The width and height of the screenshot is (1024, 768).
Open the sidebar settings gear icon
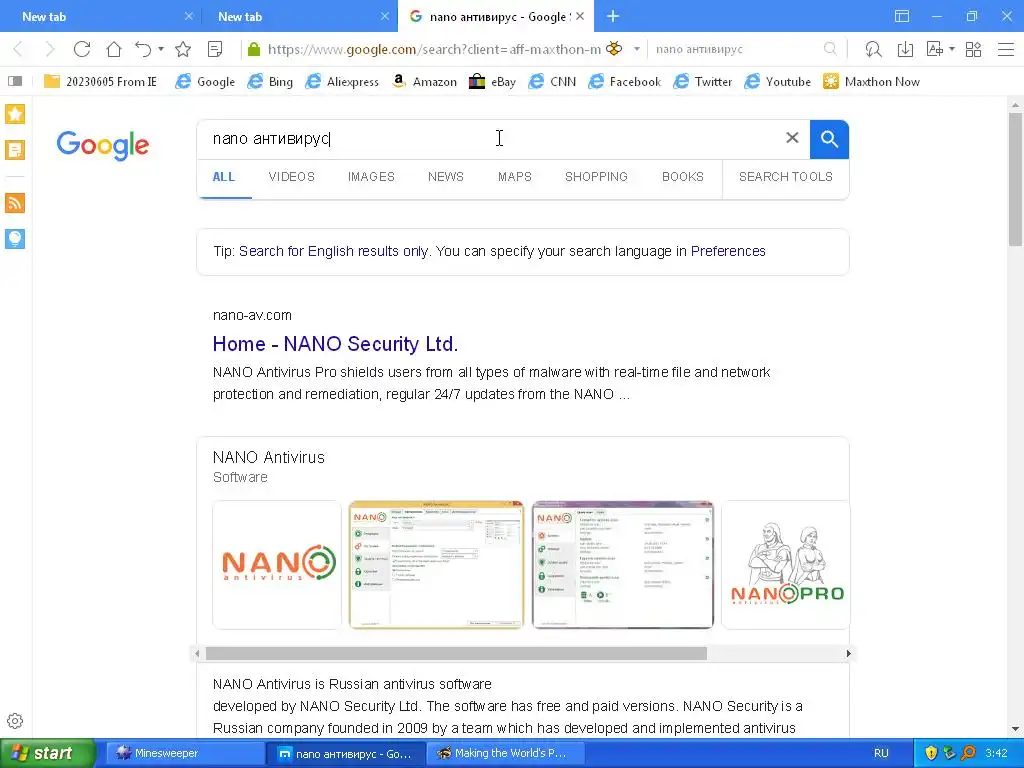(15, 721)
